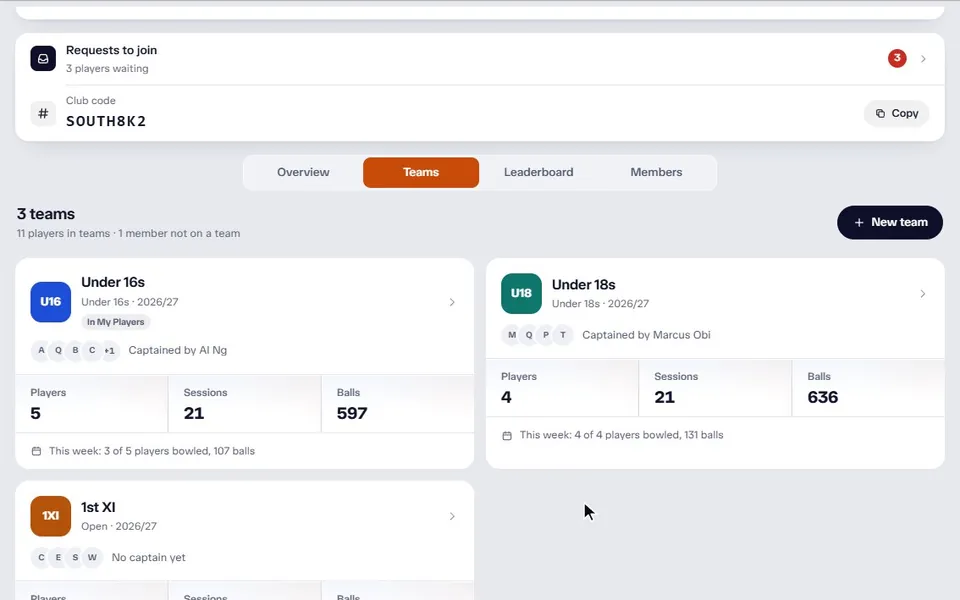Viewport: 960px width, 600px height.
Task: Click the red 3 requests badge
Action: tap(897, 58)
